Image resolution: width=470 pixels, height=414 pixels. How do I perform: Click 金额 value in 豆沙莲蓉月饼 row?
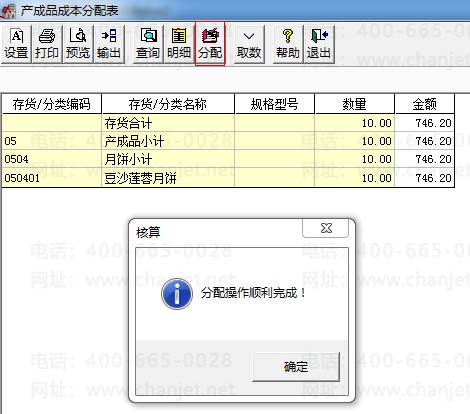click(x=425, y=178)
